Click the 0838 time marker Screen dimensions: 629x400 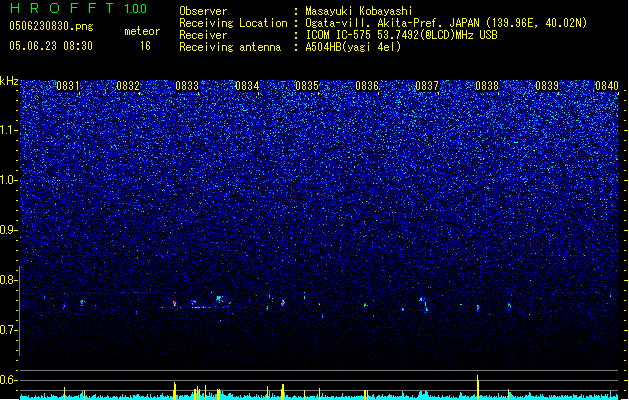click(487, 86)
